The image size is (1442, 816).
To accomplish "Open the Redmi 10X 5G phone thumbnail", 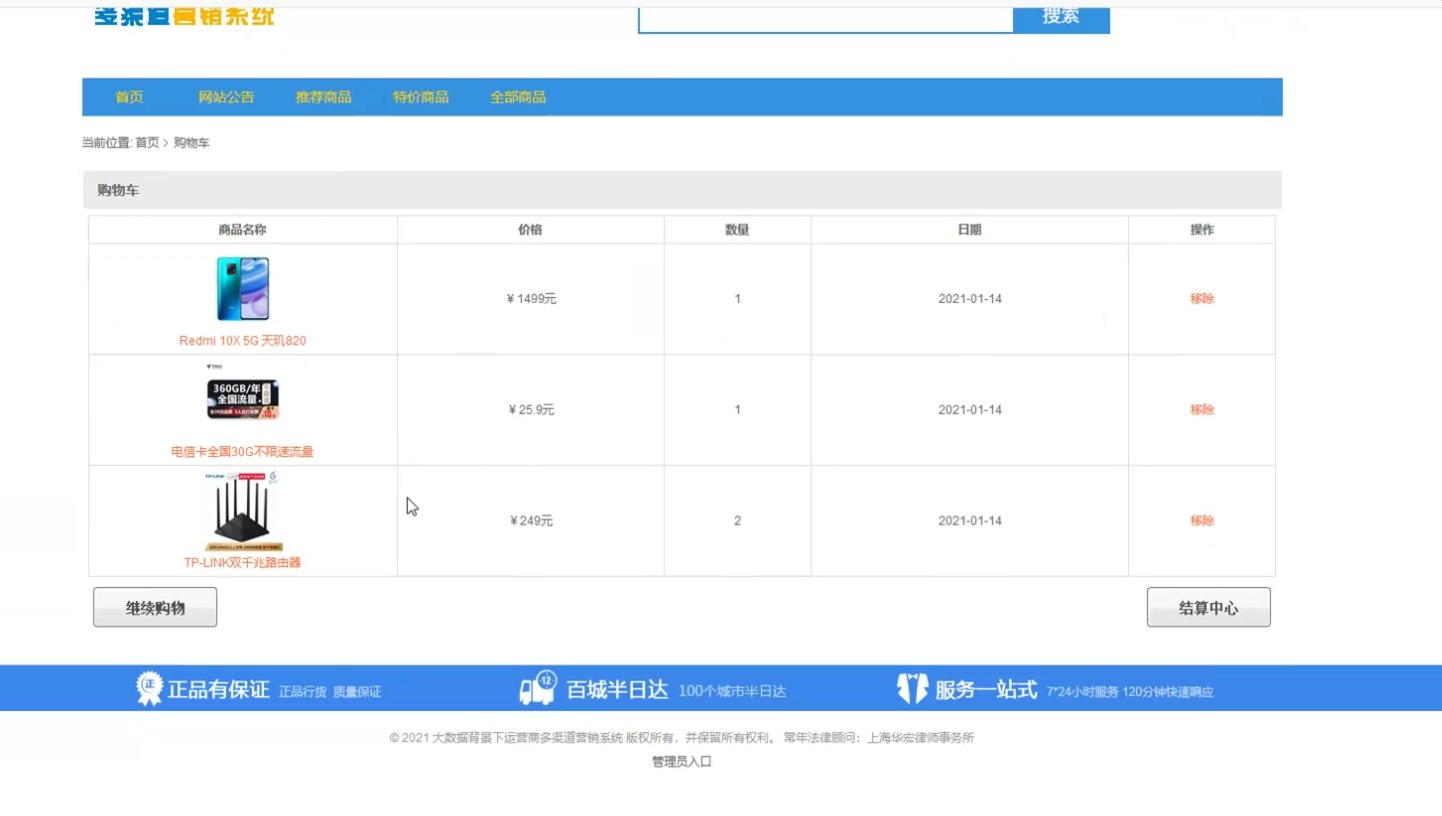I will 243,289.
